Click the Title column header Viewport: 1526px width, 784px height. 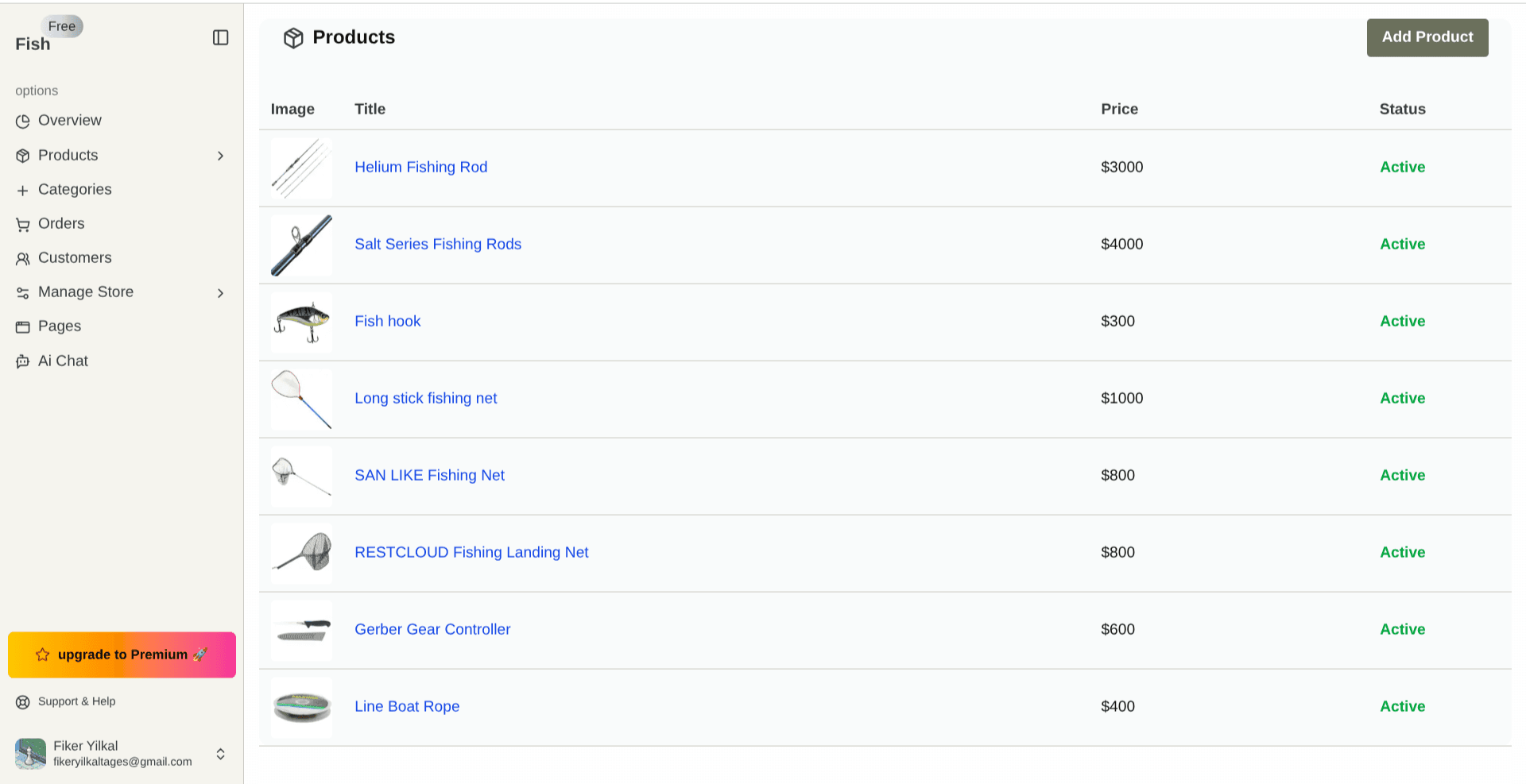tap(370, 109)
